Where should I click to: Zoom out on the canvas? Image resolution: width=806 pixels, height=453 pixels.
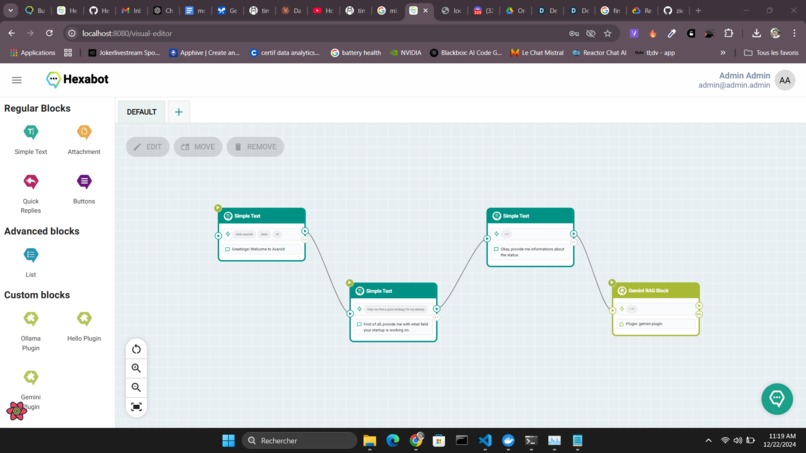point(136,387)
